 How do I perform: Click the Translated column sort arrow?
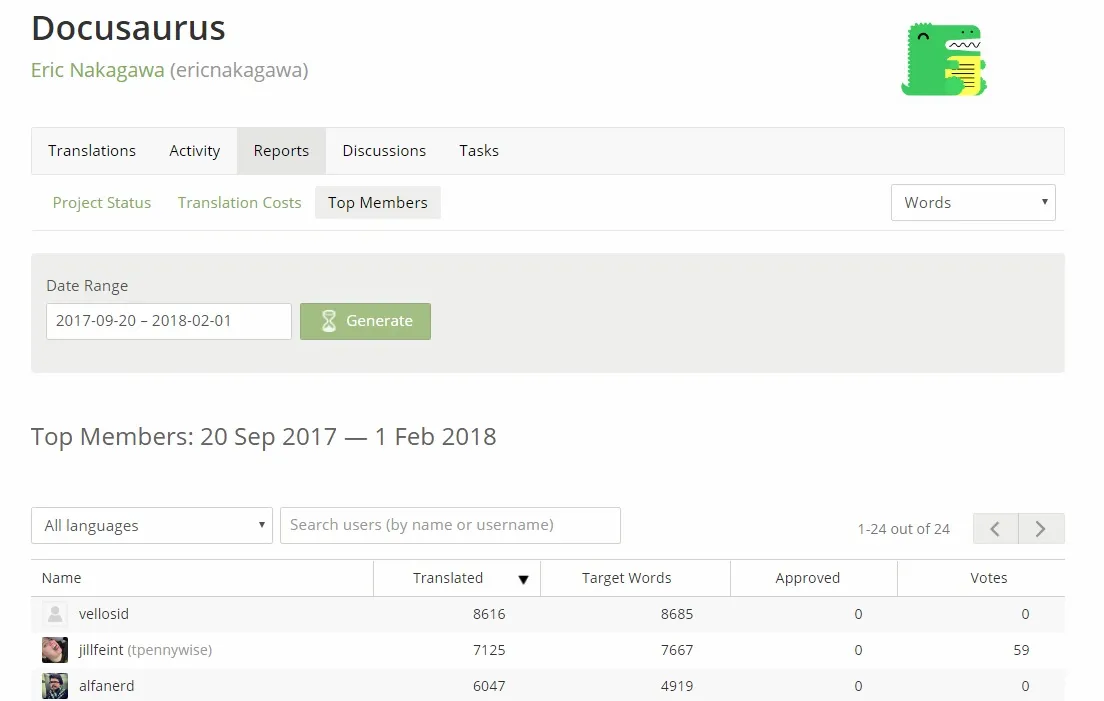point(523,579)
